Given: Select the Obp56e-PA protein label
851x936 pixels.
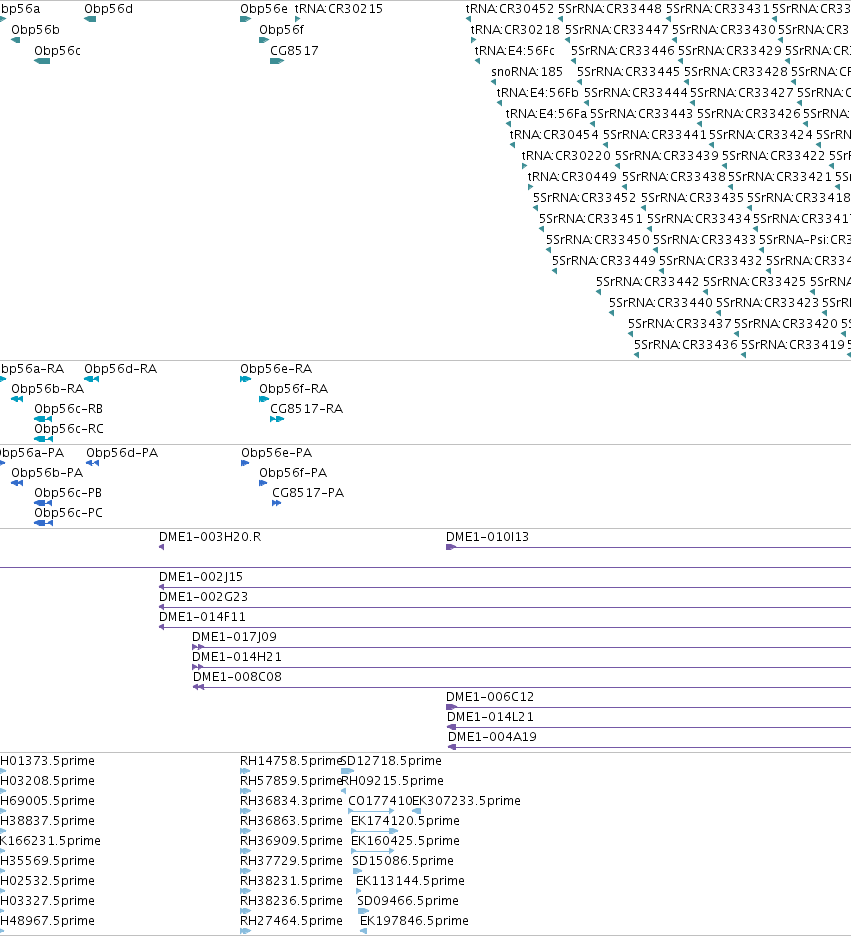Looking at the screenshot, I should click(277, 453).
